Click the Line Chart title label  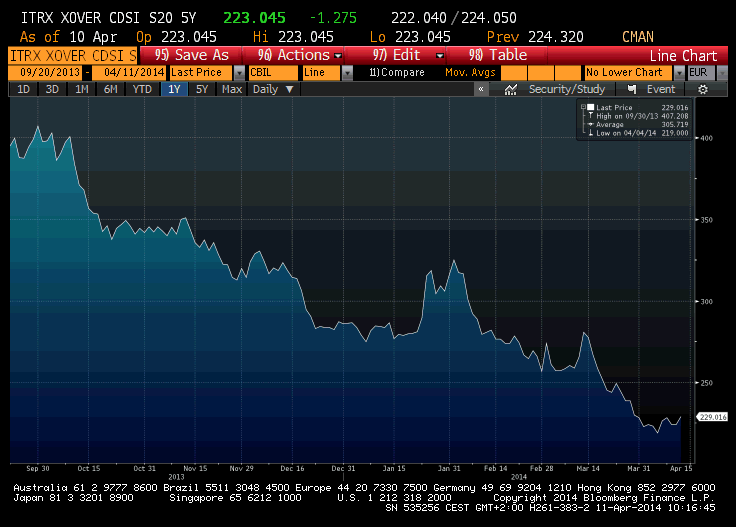coord(683,56)
